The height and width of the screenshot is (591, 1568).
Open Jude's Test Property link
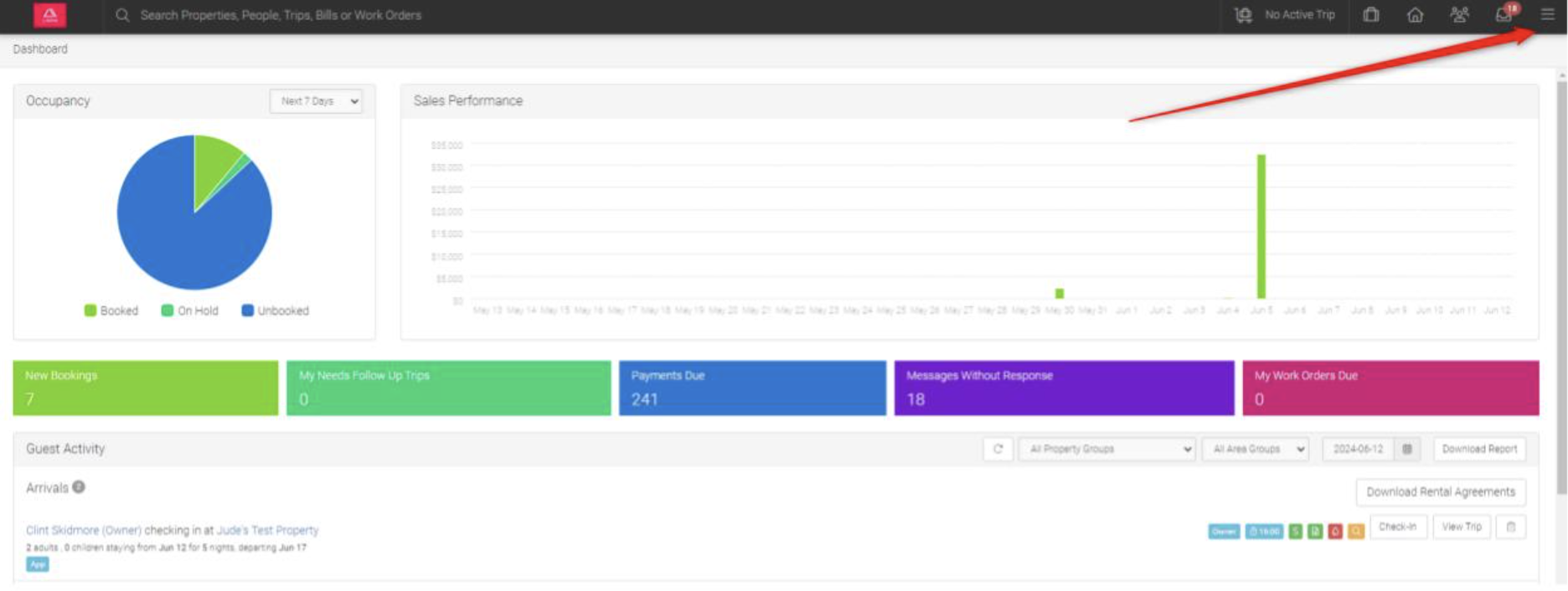[267, 531]
